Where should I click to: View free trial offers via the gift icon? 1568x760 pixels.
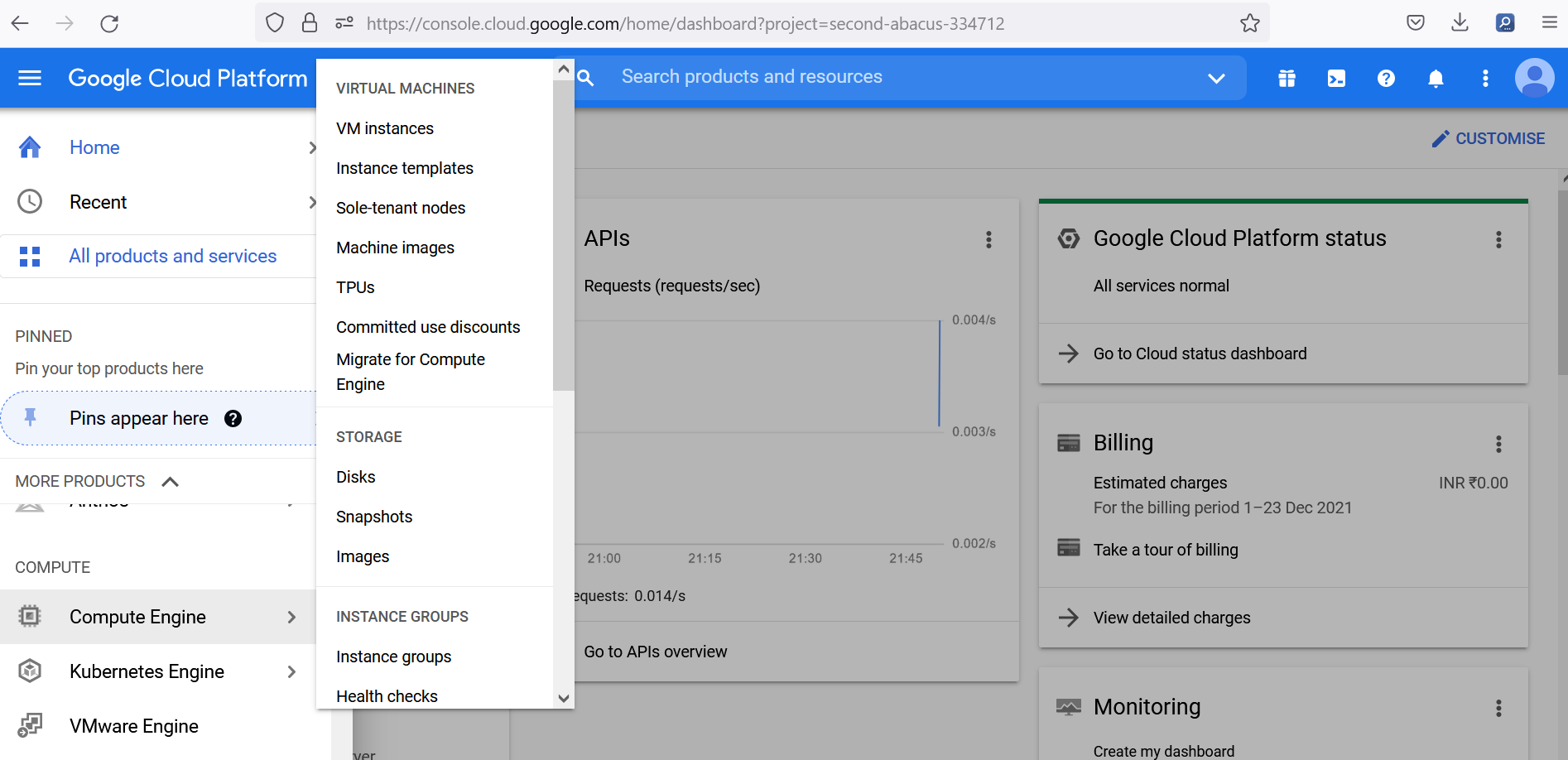pyautogui.click(x=1287, y=78)
